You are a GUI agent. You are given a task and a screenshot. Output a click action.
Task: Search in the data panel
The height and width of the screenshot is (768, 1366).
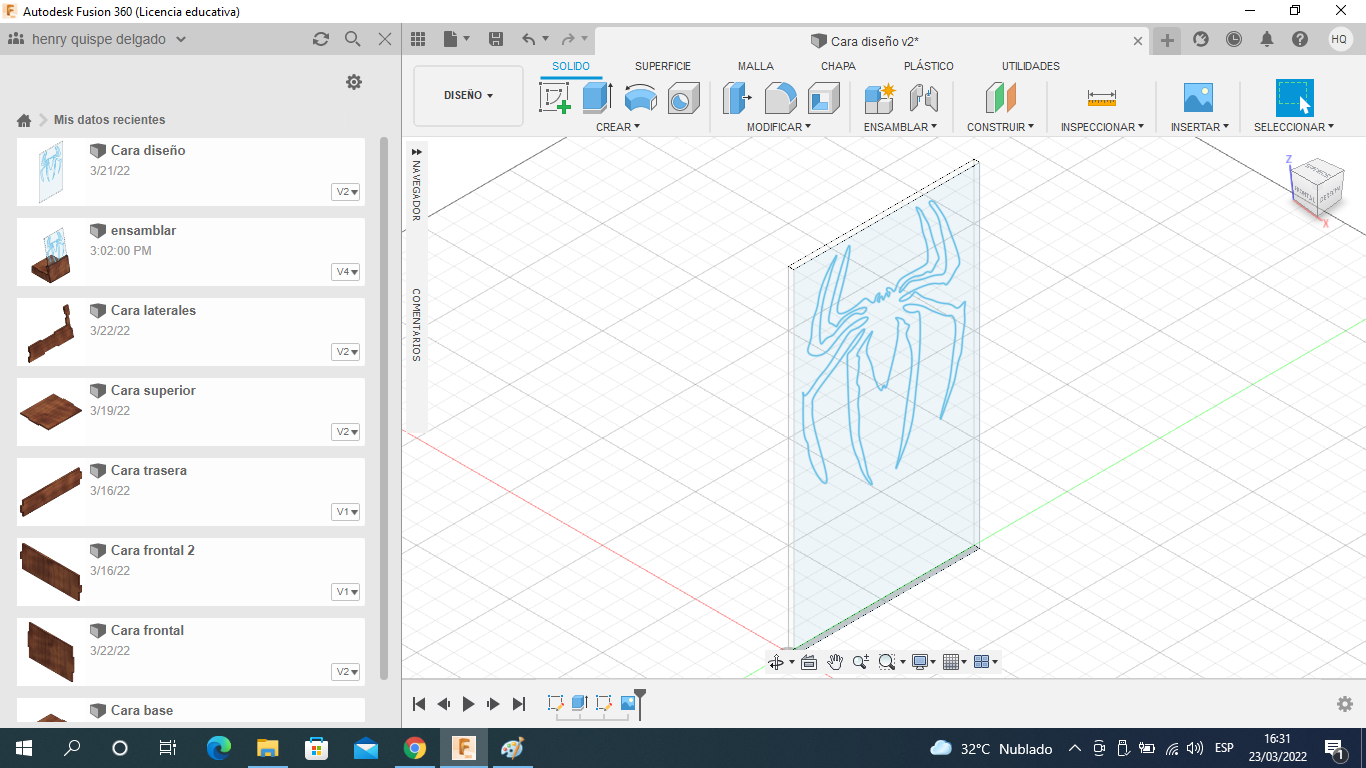click(x=352, y=39)
